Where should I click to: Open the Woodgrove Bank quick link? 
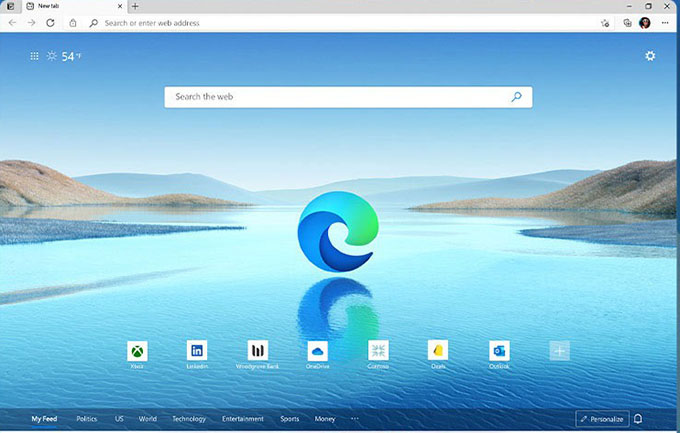point(258,355)
